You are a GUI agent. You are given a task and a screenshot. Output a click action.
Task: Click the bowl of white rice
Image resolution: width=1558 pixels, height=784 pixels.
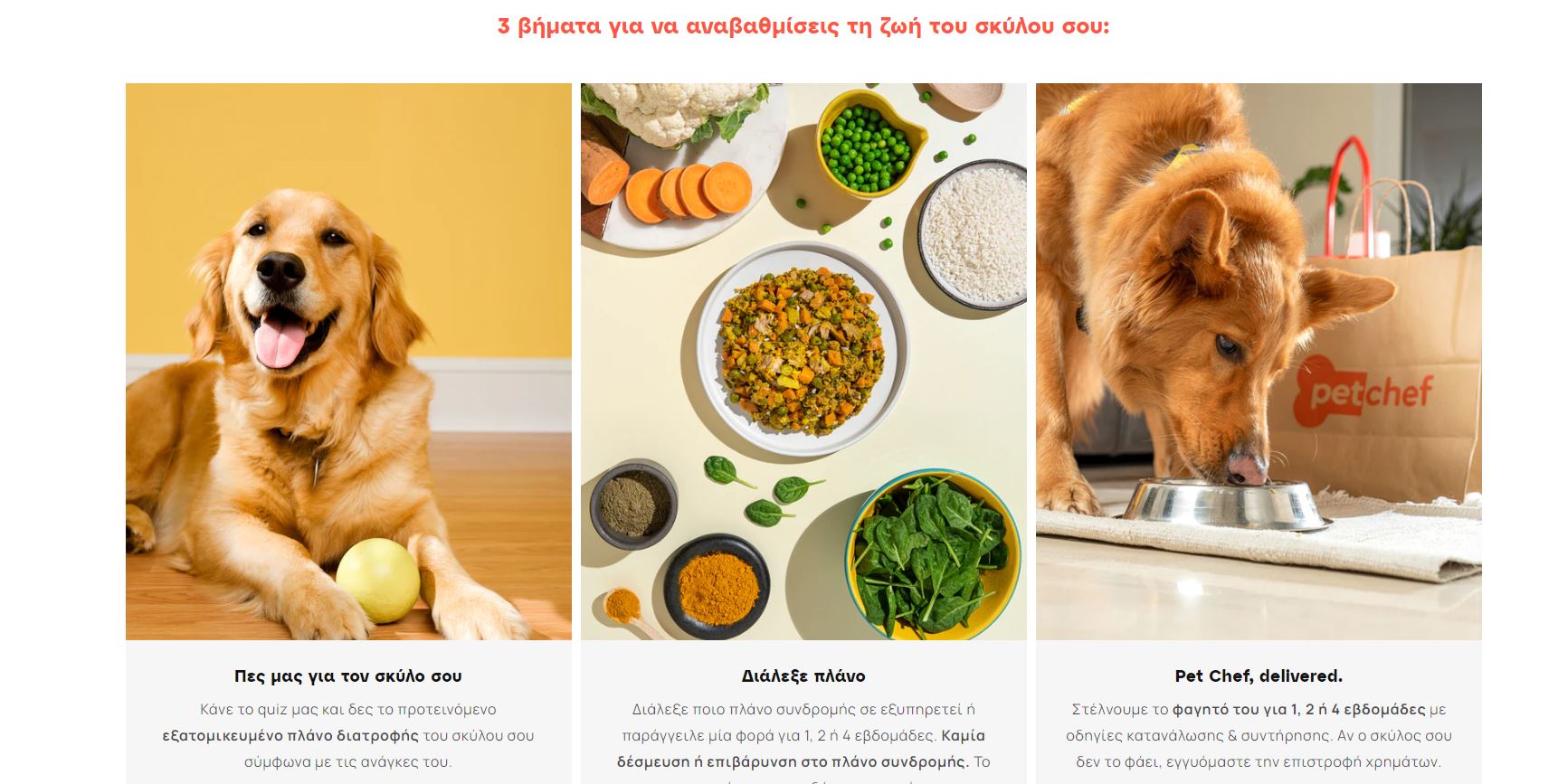(x=974, y=235)
